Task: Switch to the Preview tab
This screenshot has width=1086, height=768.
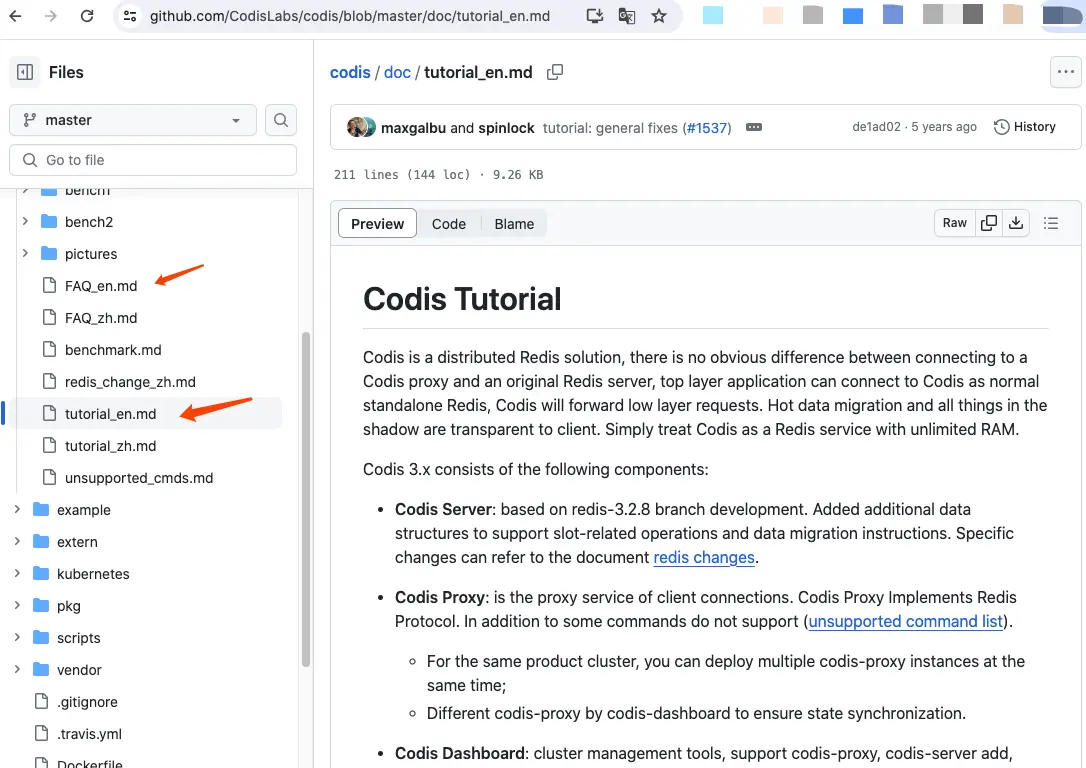Action: 377,224
